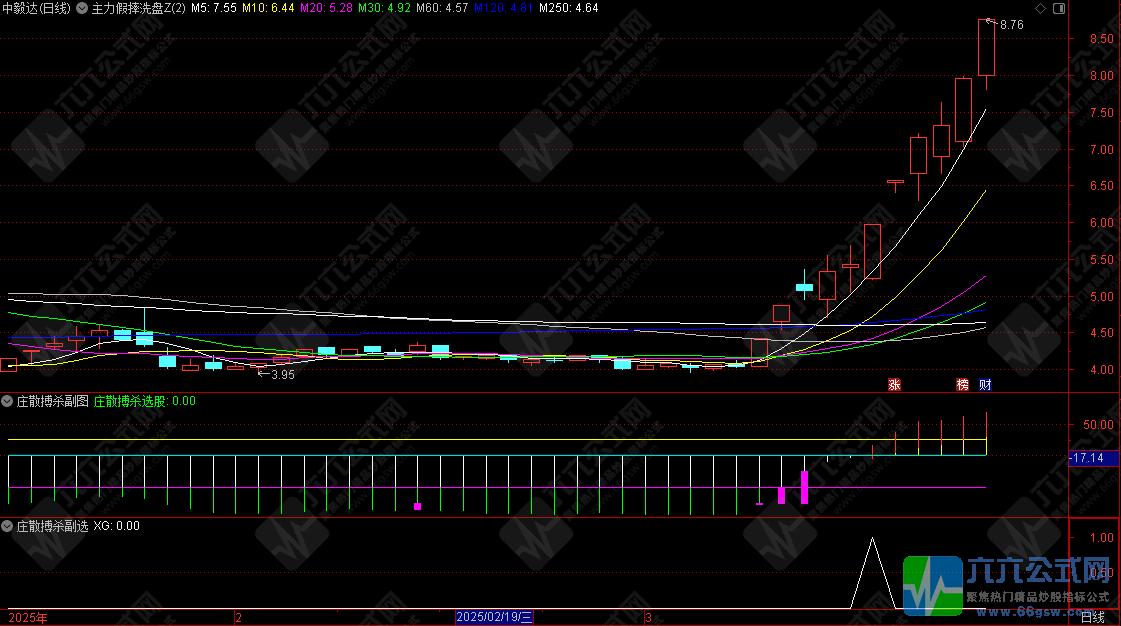1121x626 pixels.
Task: Click the 六六公式网 logo at bottom right
Action: click(1009, 584)
